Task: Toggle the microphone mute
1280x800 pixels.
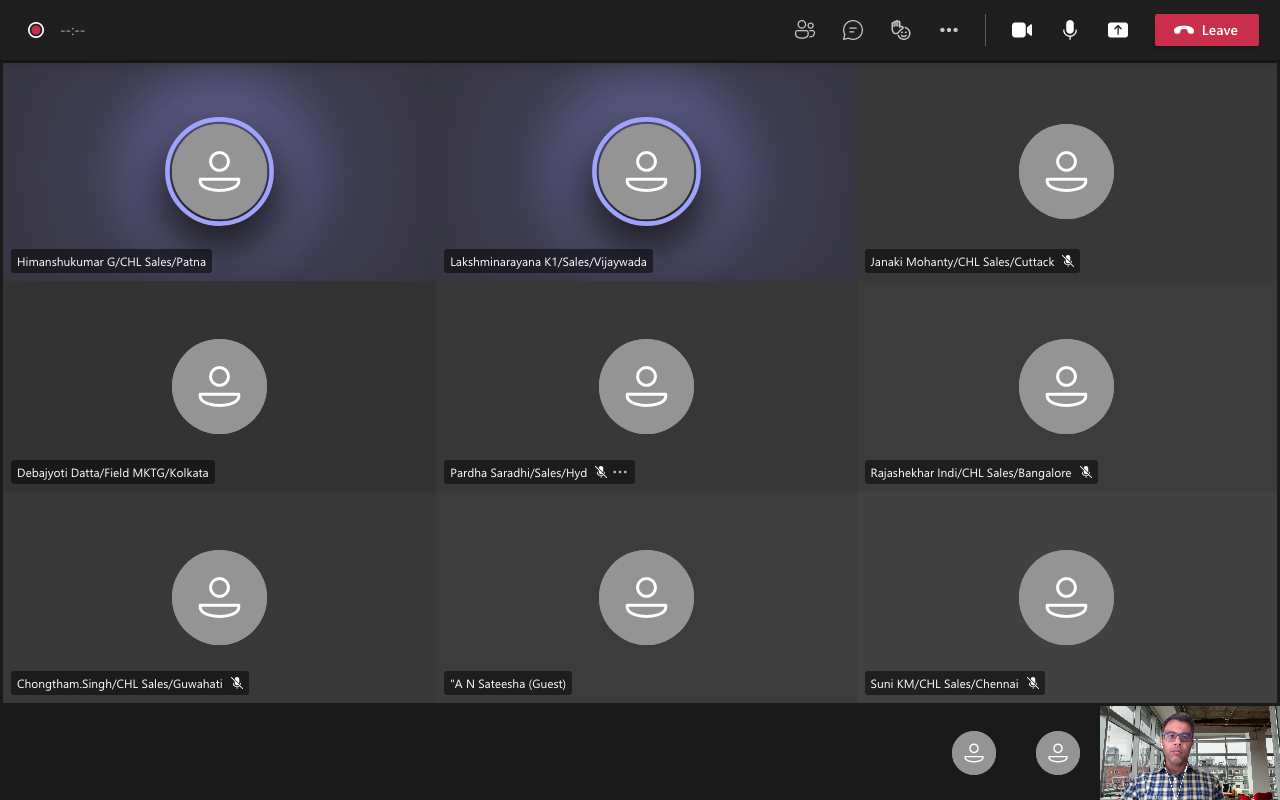Action: click(1070, 30)
